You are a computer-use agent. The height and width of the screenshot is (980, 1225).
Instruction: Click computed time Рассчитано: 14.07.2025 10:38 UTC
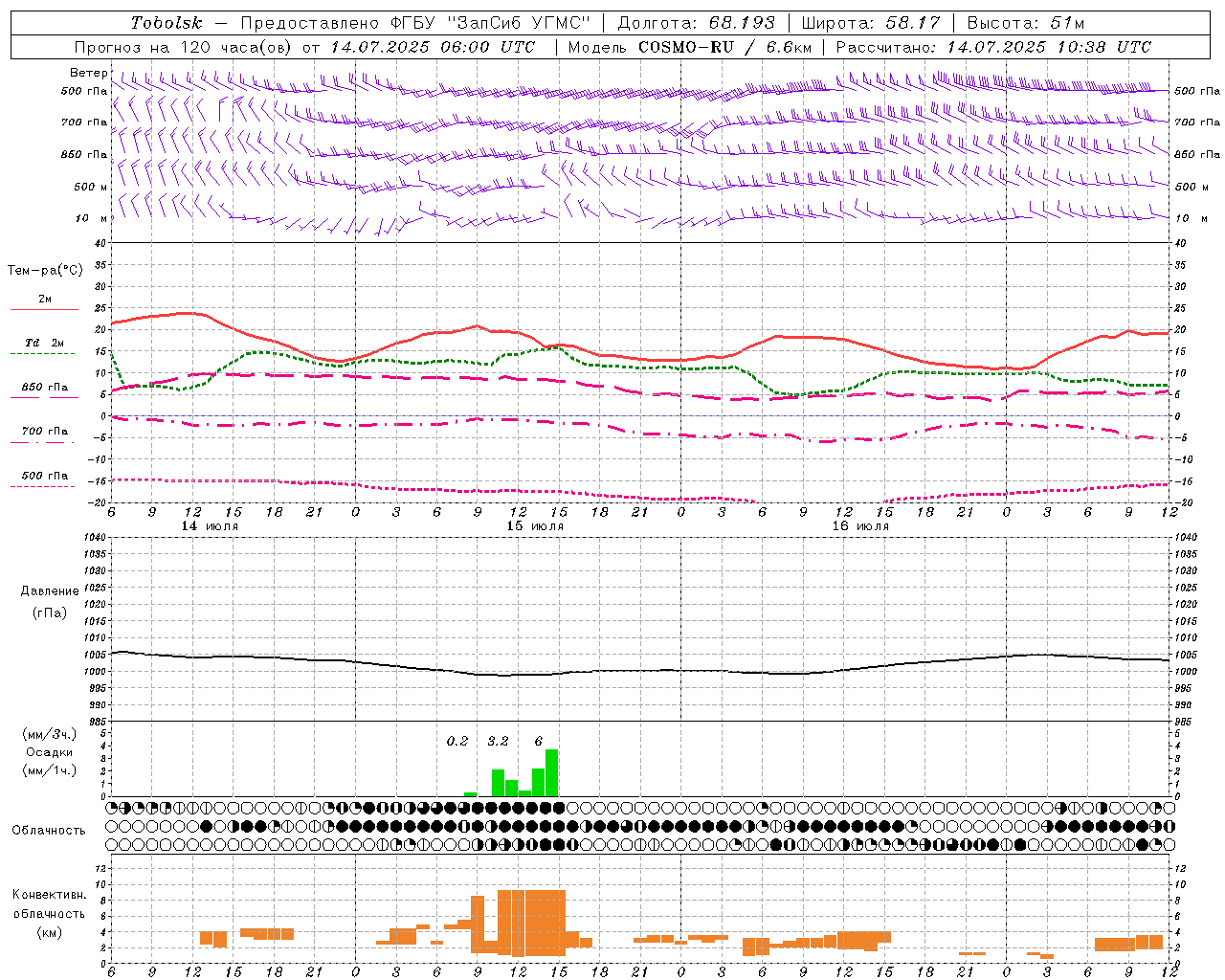point(993,47)
